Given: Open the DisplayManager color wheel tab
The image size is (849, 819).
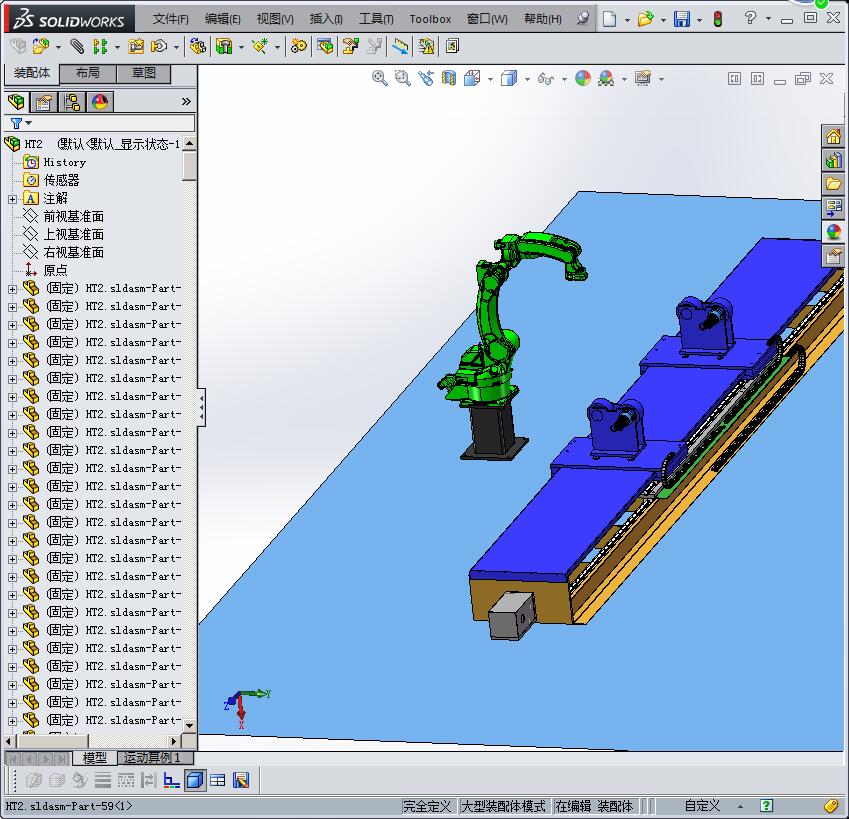Looking at the screenshot, I should 100,102.
